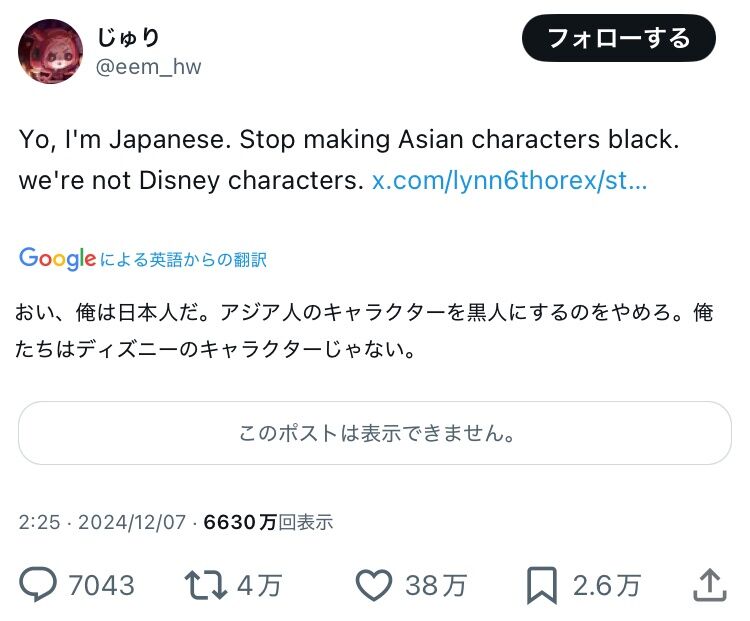The height and width of the screenshot is (621, 750).
Task: Open the Google logo translation attribution
Action: click(57, 259)
